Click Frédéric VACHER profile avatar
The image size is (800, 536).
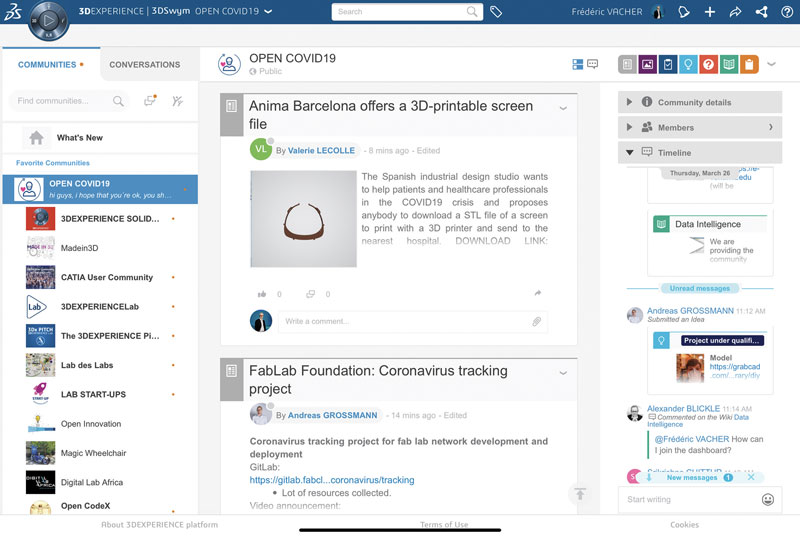click(658, 12)
